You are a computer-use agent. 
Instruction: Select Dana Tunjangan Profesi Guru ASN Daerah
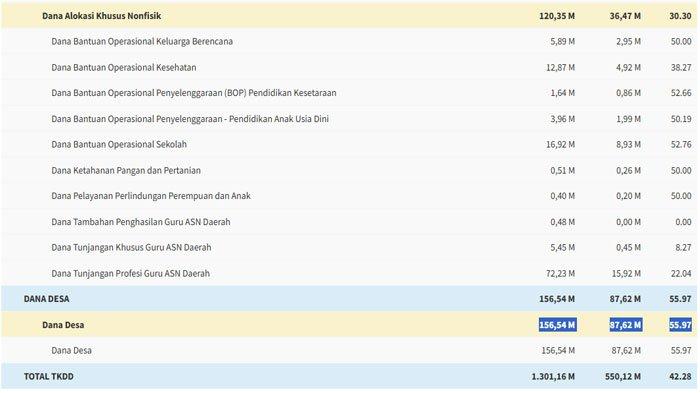pyautogui.click(x=130, y=273)
